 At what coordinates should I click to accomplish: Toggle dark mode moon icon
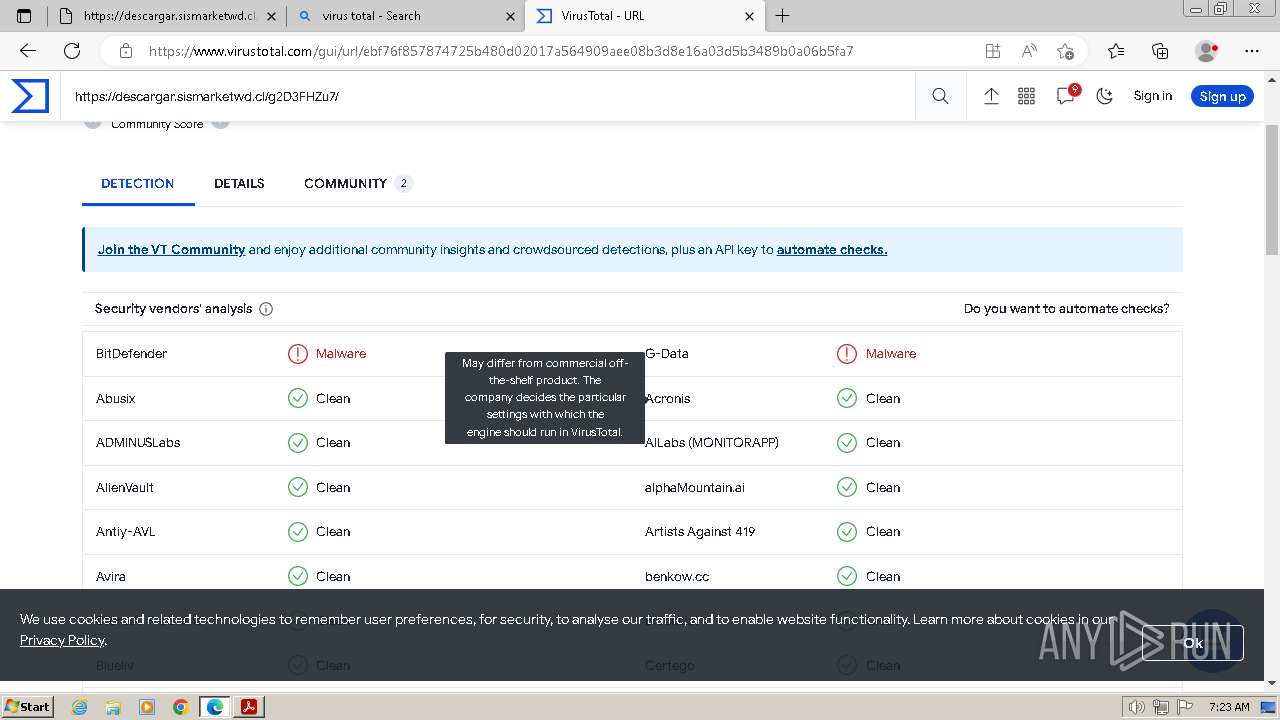(1105, 96)
